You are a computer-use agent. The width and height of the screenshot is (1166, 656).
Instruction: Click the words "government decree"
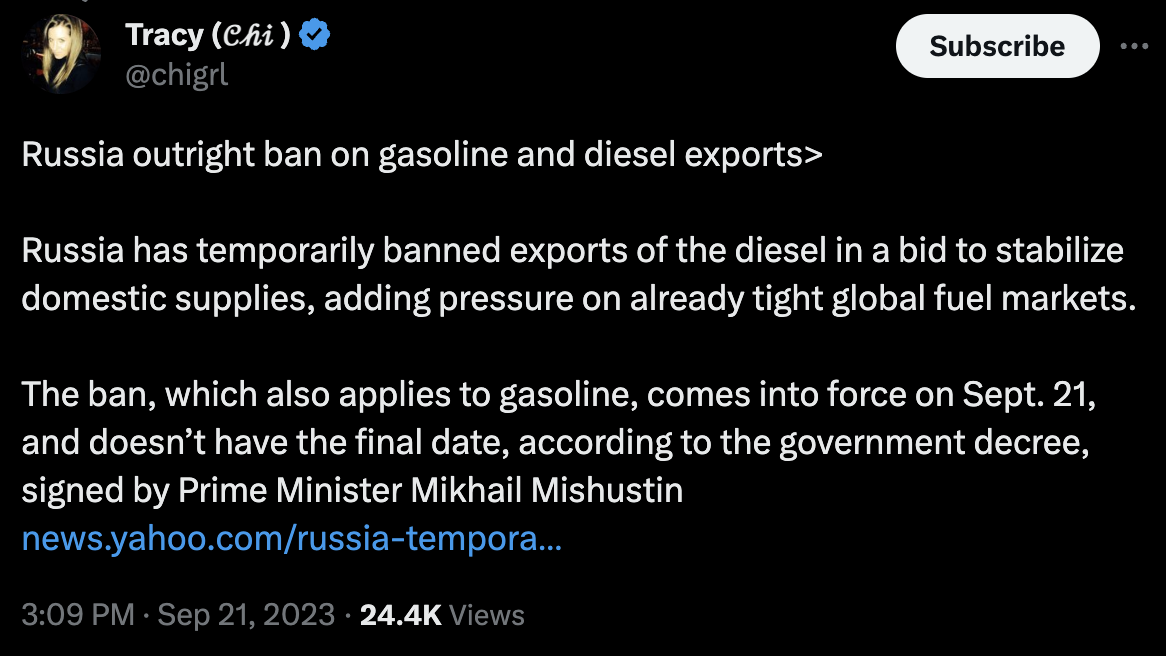(931, 443)
